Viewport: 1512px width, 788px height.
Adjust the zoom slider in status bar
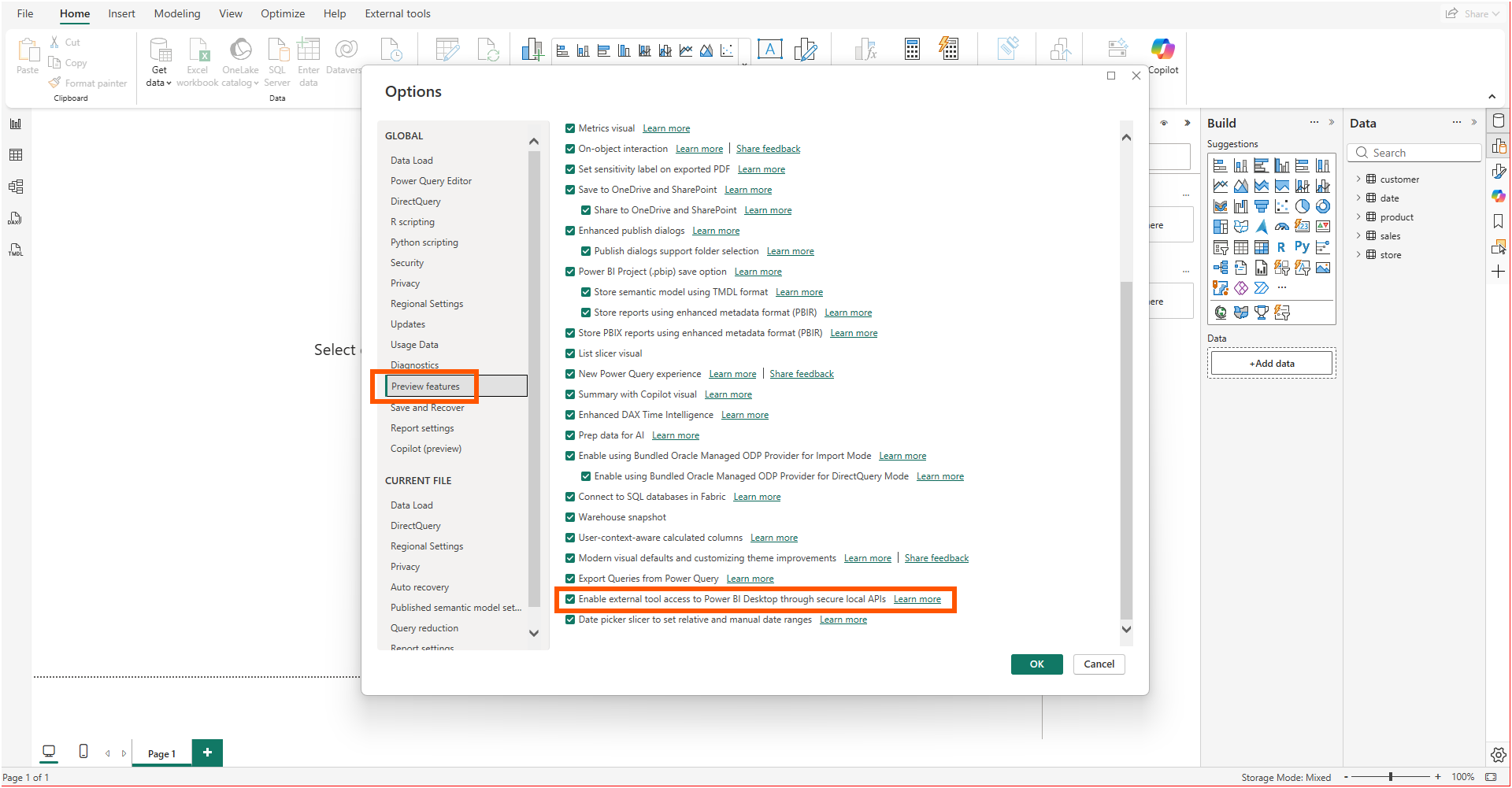[x=1391, y=777]
